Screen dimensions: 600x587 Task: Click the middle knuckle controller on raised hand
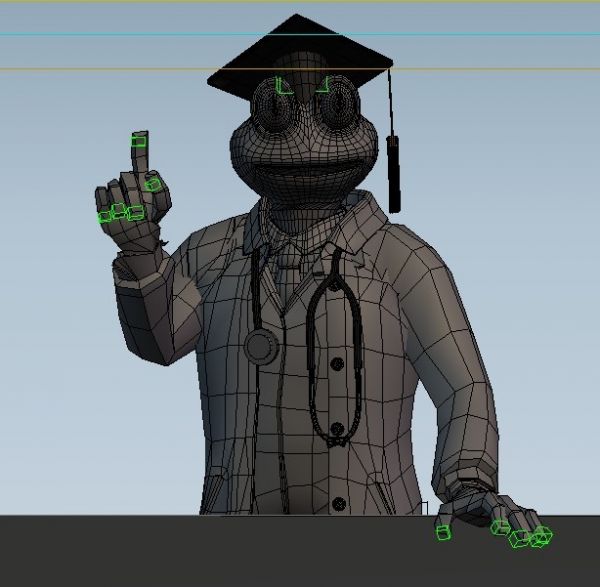[119, 211]
